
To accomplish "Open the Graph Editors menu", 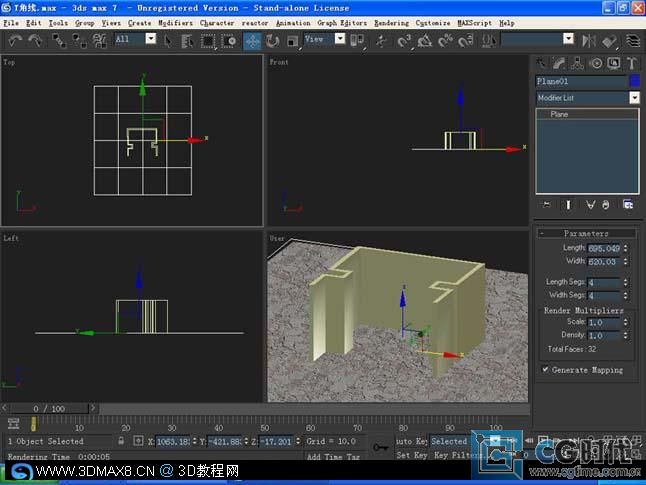I will click(342, 23).
